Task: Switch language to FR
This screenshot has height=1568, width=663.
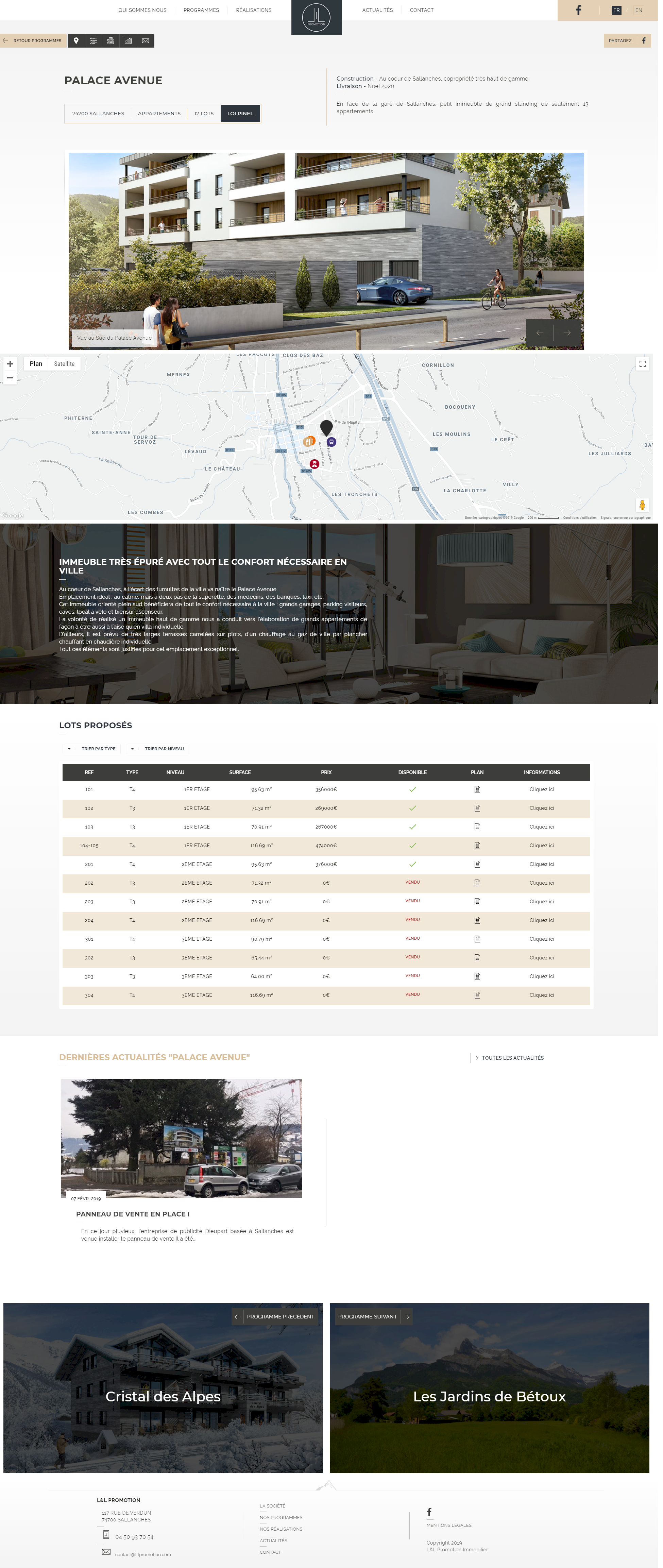Action: tap(617, 10)
